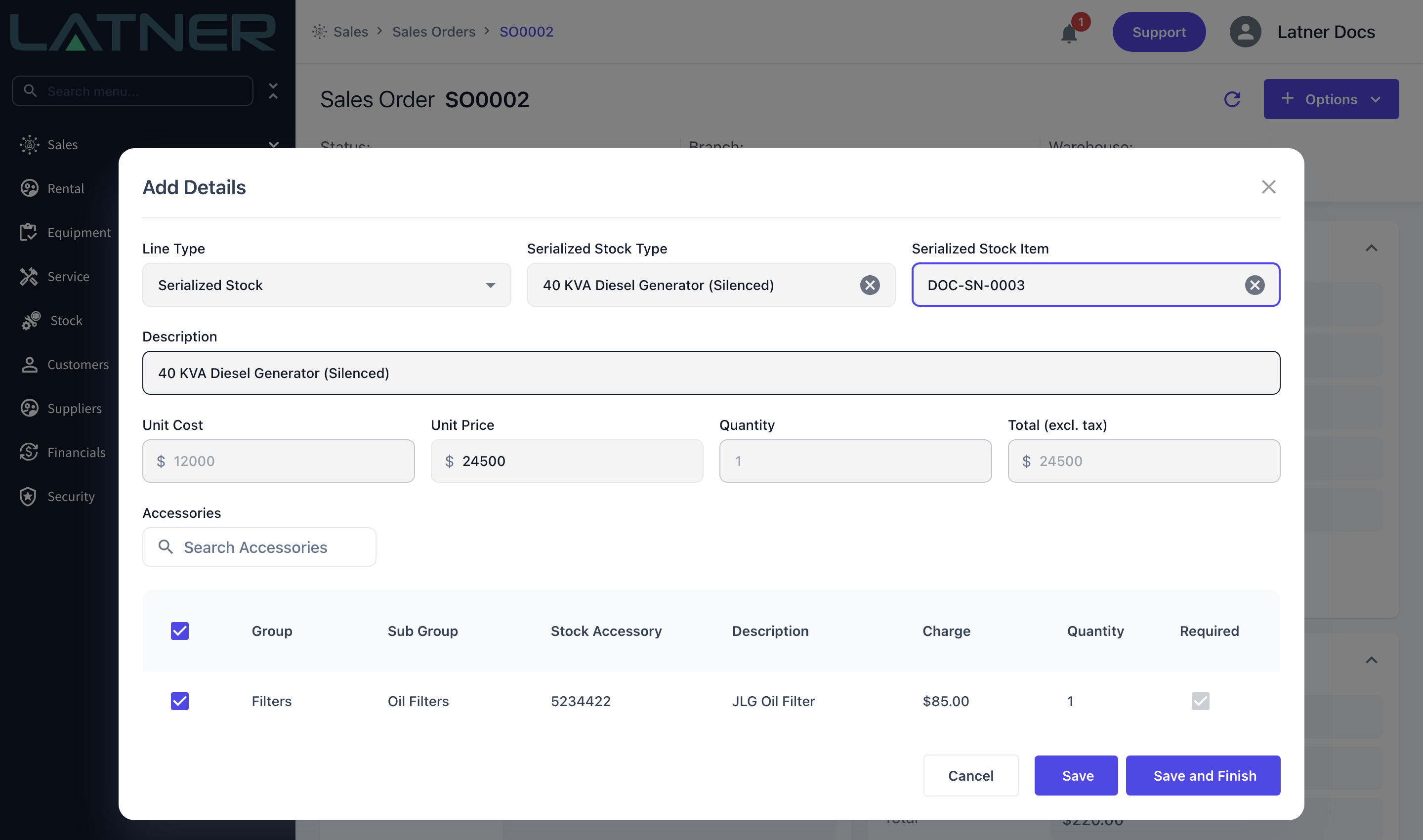Click the sidebar menu search magnifier

[x=30, y=90]
